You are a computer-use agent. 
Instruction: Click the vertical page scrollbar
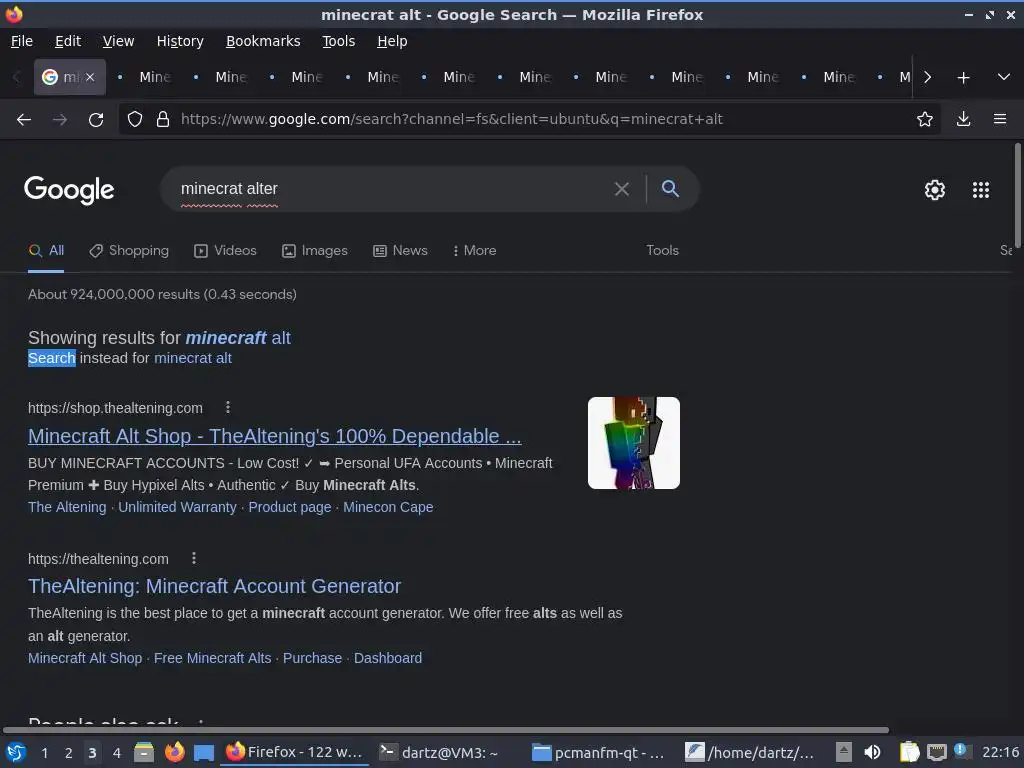click(x=1017, y=196)
